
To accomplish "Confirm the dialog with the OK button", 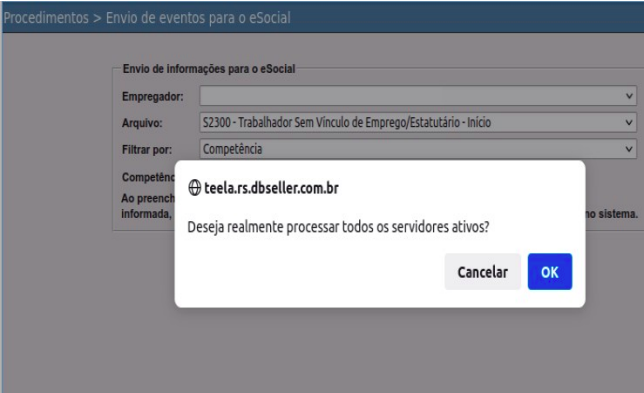I will click(550, 271).
